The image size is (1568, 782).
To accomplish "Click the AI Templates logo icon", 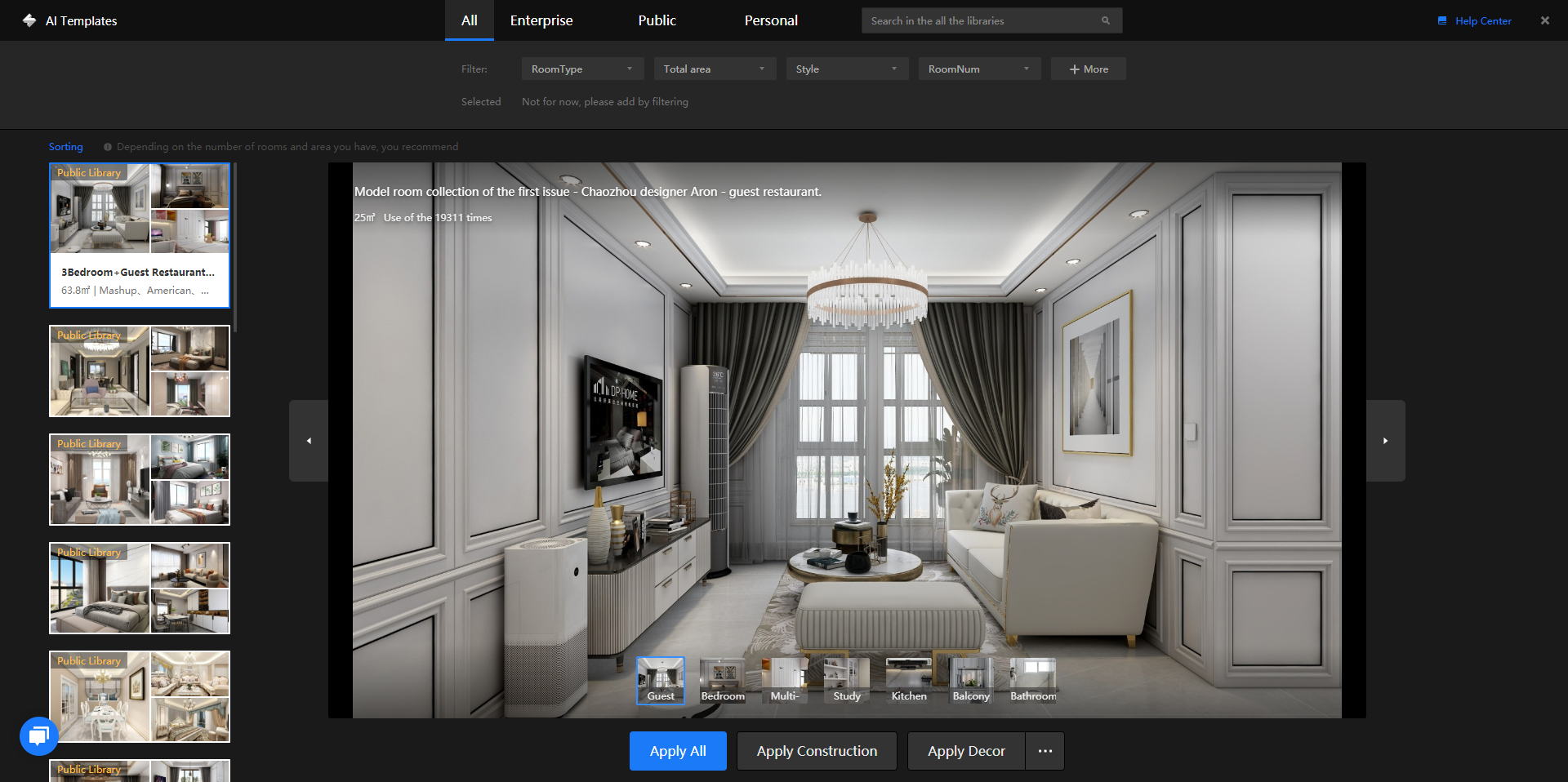I will click(29, 20).
